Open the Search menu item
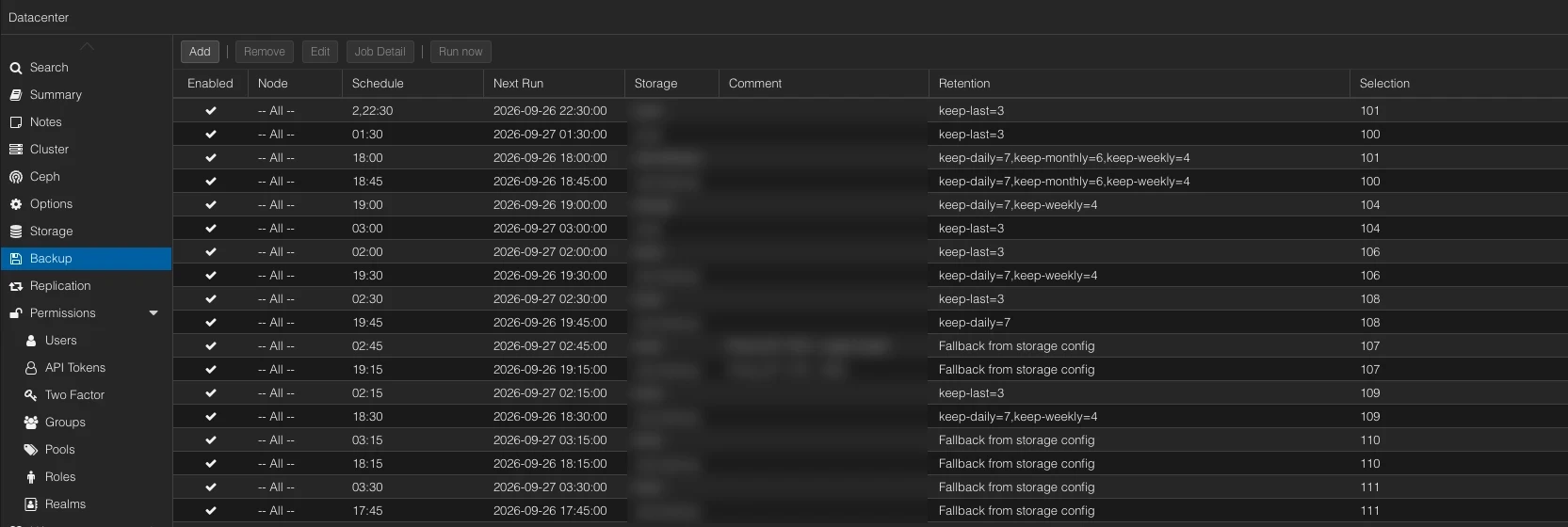The width and height of the screenshot is (1568, 527). [x=86, y=68]
